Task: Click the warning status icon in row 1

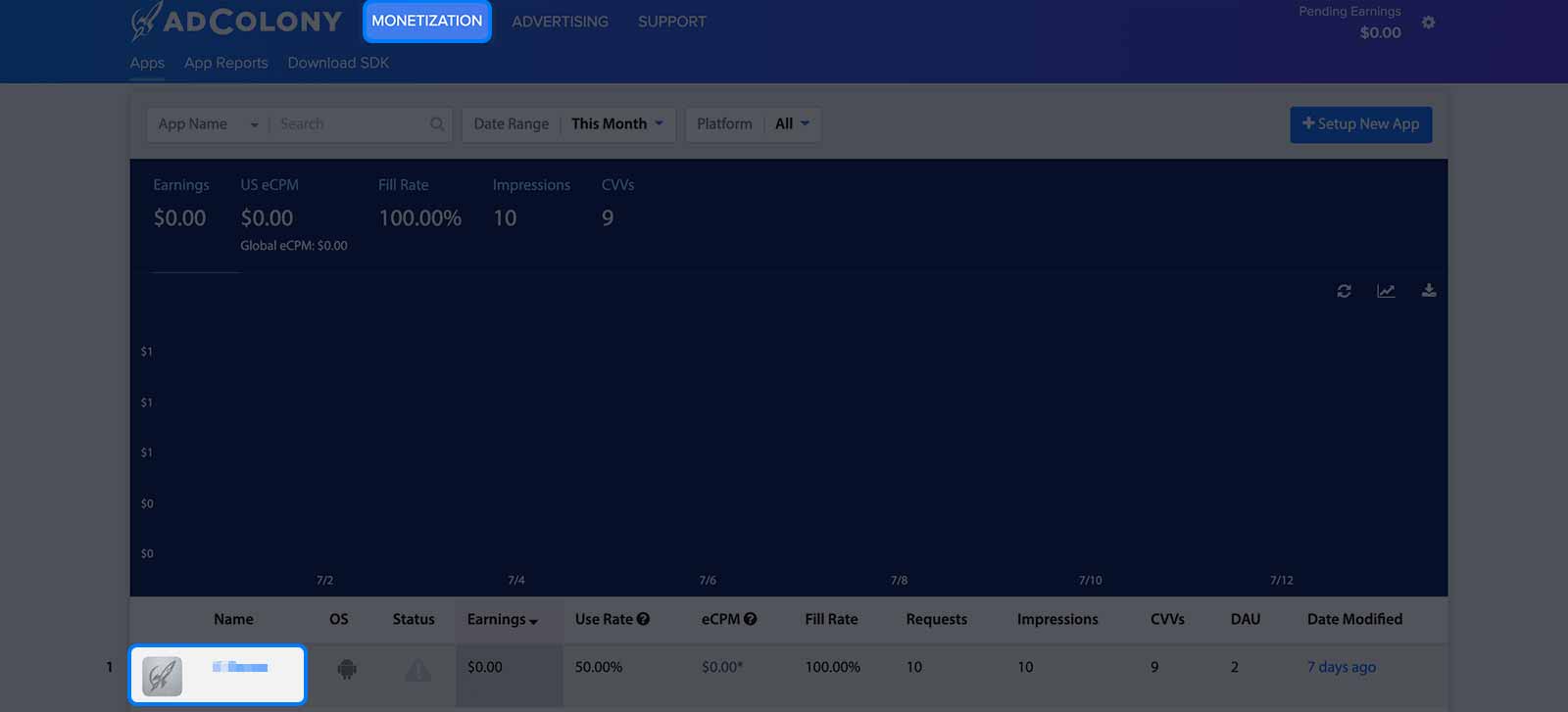Action: (417, 670)
